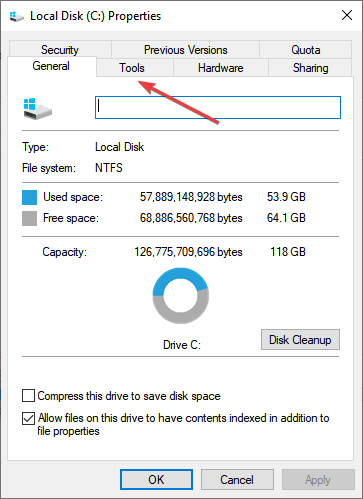The width and height of the screenshot is (363, 499).
Task: Enable Compress this drive checkbox
Action: [28, 396]
